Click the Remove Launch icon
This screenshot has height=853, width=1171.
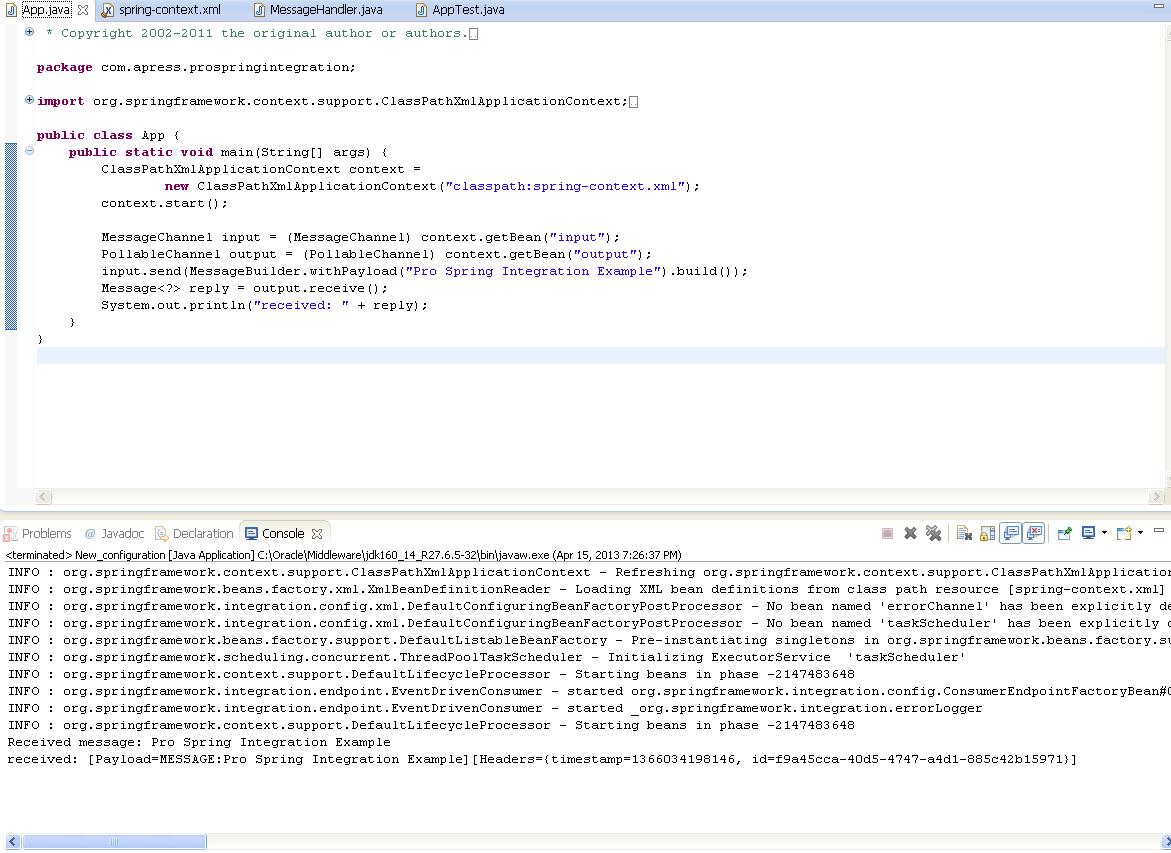pos(910,533)
